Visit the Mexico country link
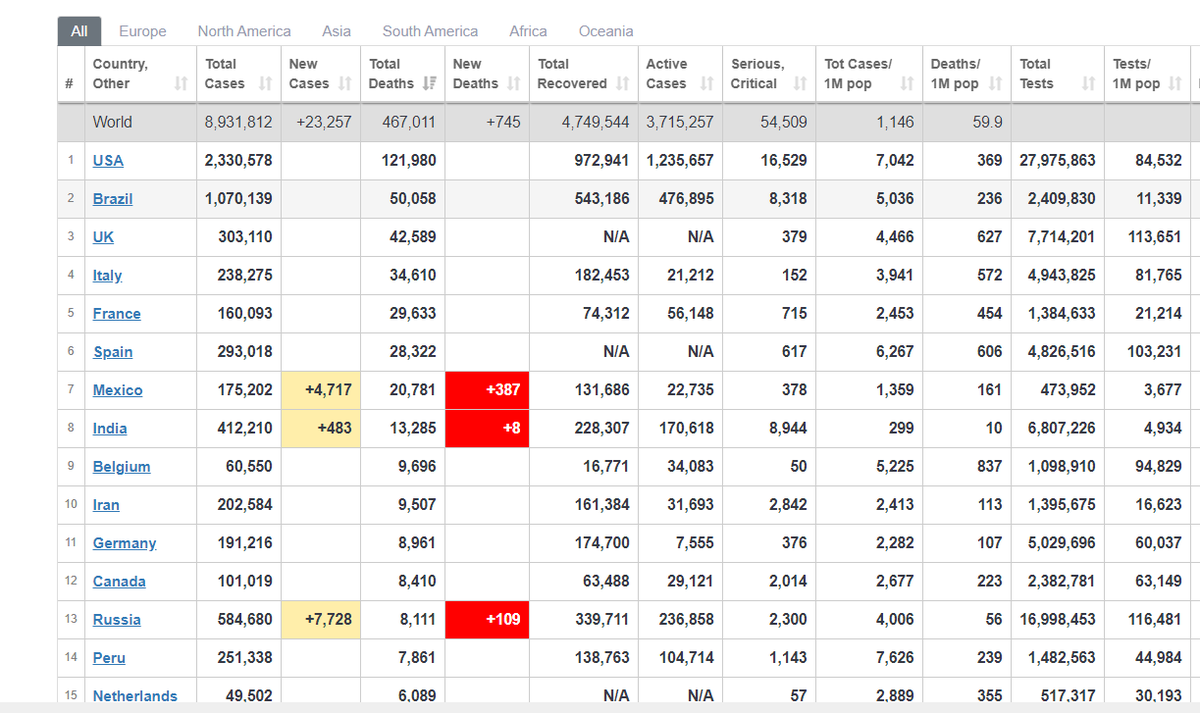 [118, 390]
